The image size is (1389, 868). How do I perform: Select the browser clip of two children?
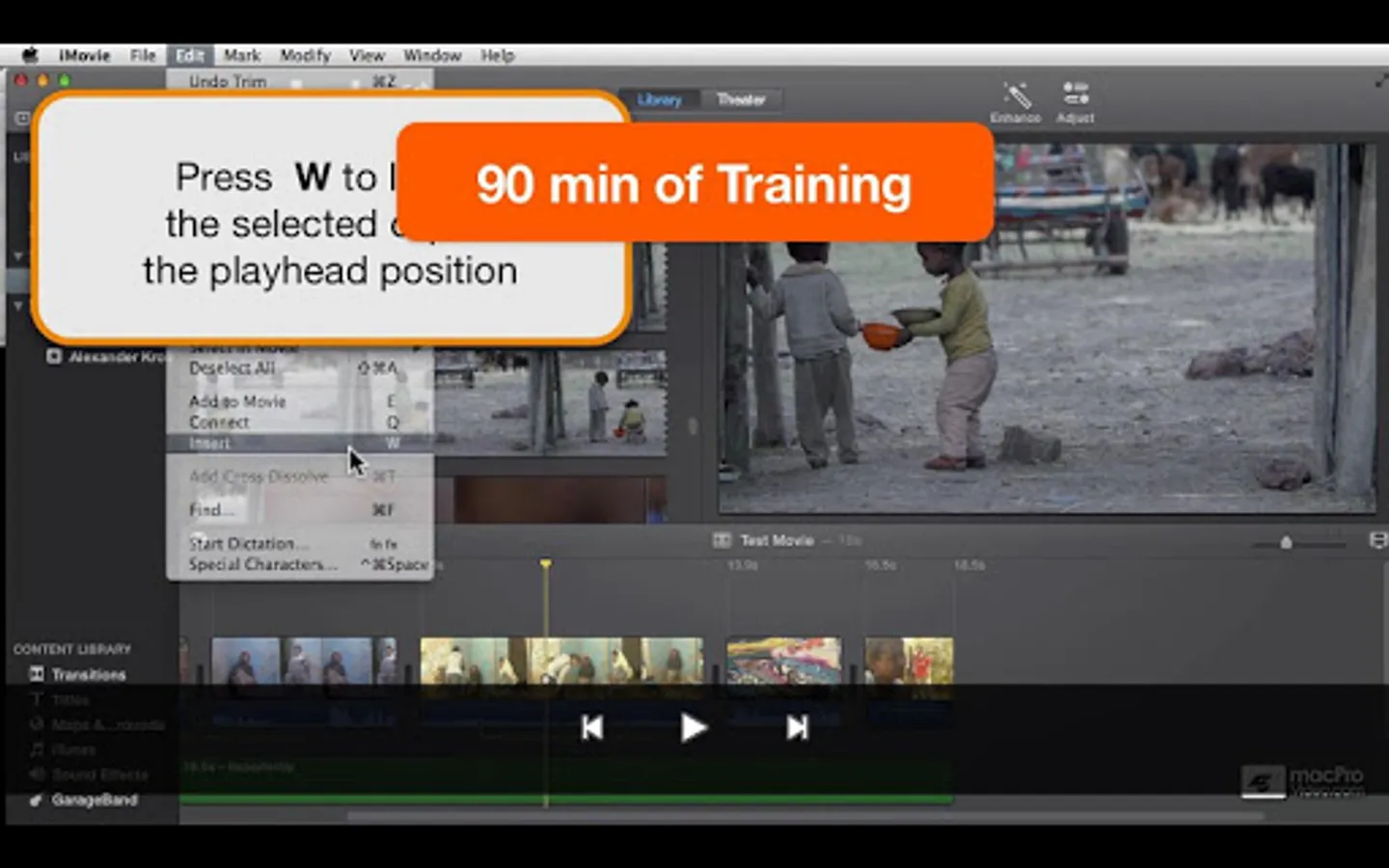[x=550, y=403]
